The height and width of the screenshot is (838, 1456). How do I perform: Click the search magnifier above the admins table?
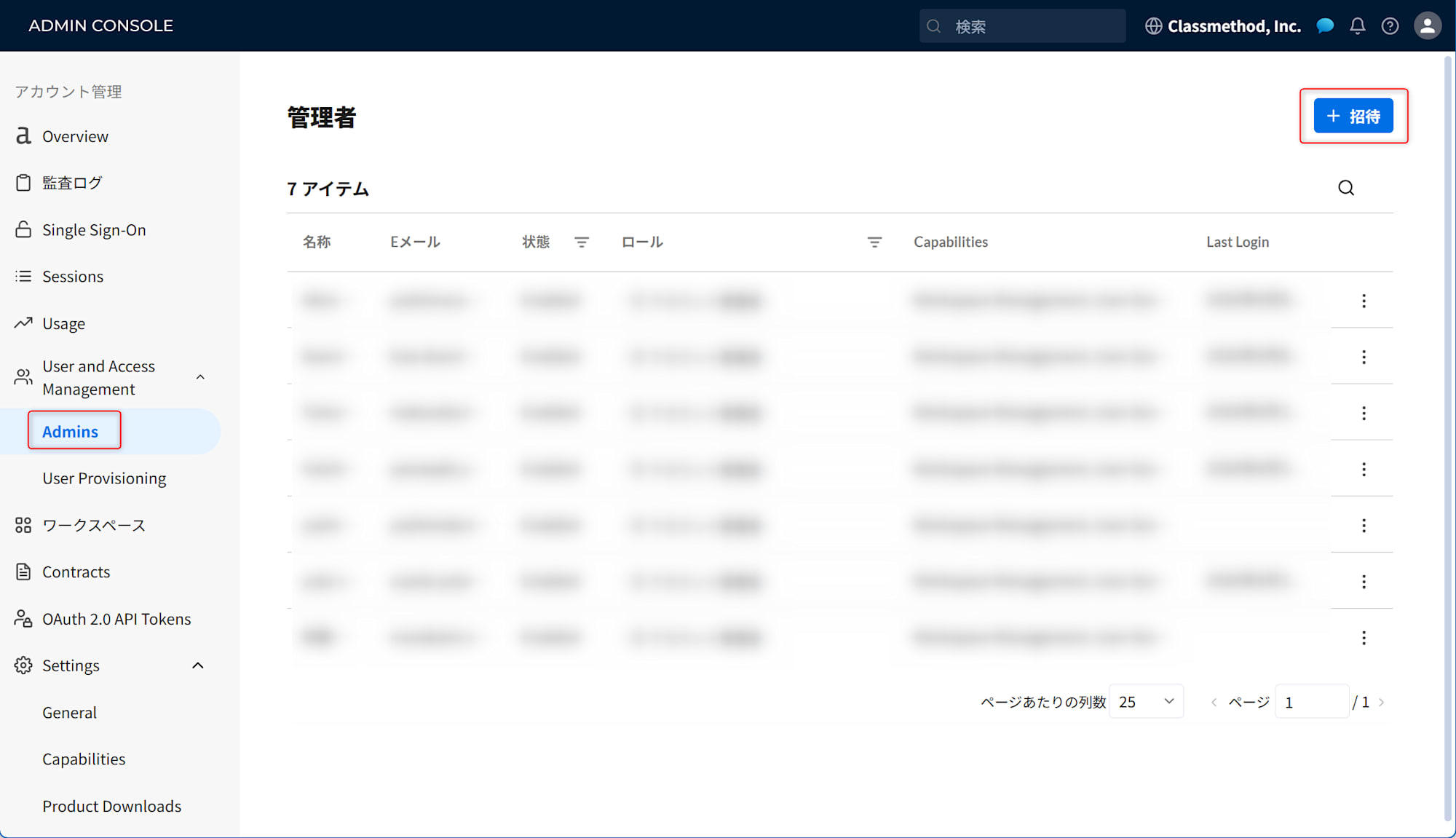(1346, 188)
